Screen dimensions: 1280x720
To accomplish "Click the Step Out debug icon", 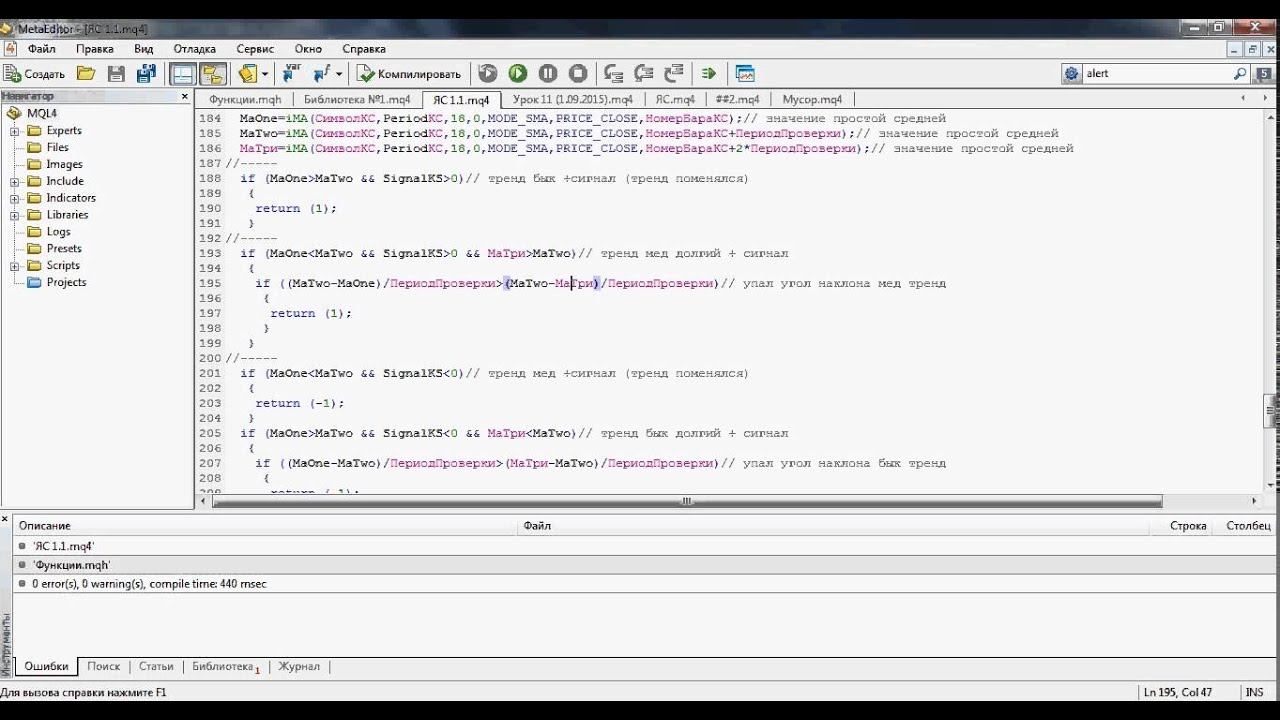I will click(x=674, y=73).
